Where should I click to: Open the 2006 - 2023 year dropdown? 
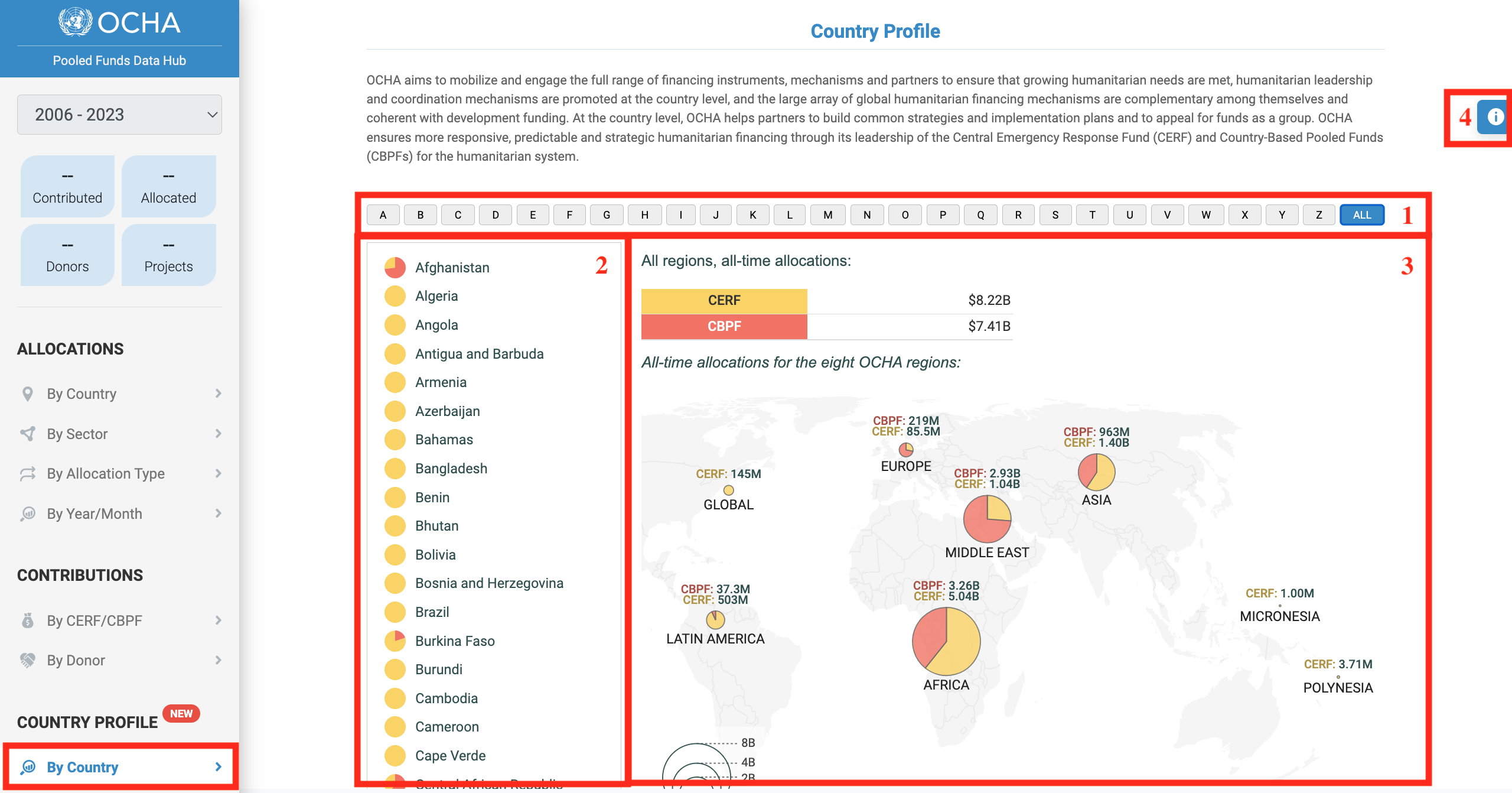click(119, 115)
